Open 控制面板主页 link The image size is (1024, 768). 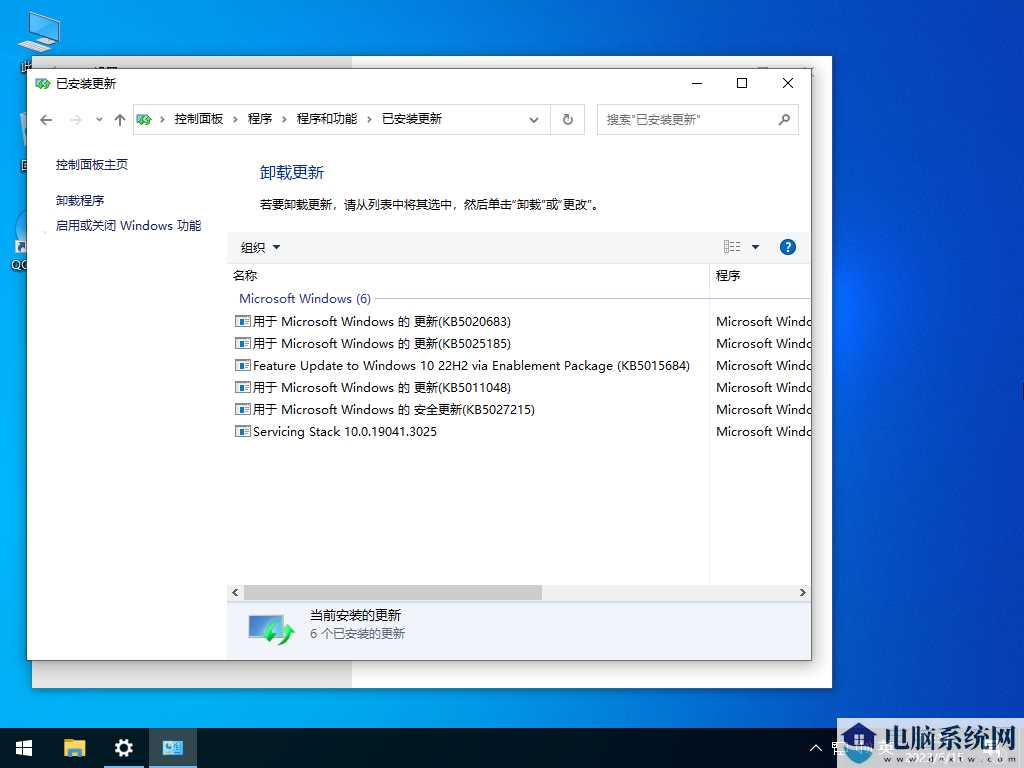pyautogui.click(x=91, y=165)
